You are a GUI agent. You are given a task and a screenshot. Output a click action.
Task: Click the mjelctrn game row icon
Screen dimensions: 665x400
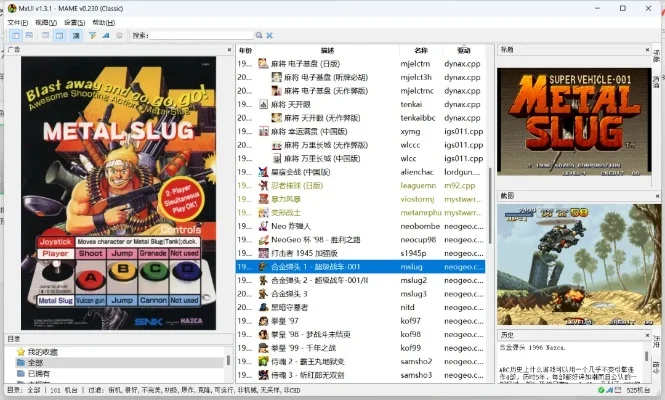point(263,64)
